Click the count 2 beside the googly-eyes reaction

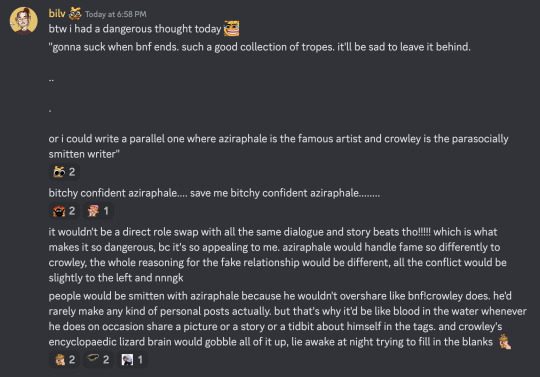coord(72,172)
